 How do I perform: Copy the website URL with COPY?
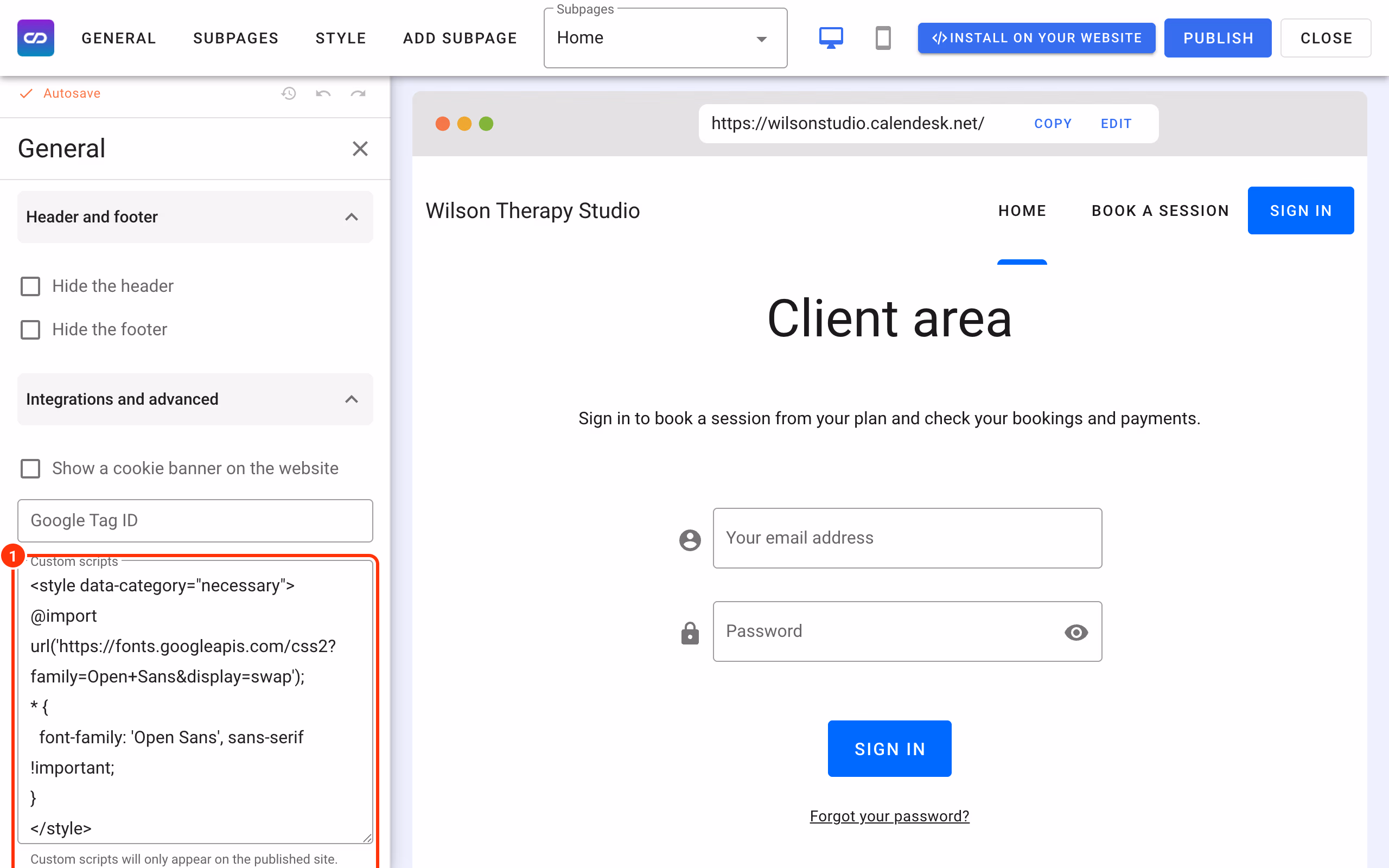coord(1053,124)
